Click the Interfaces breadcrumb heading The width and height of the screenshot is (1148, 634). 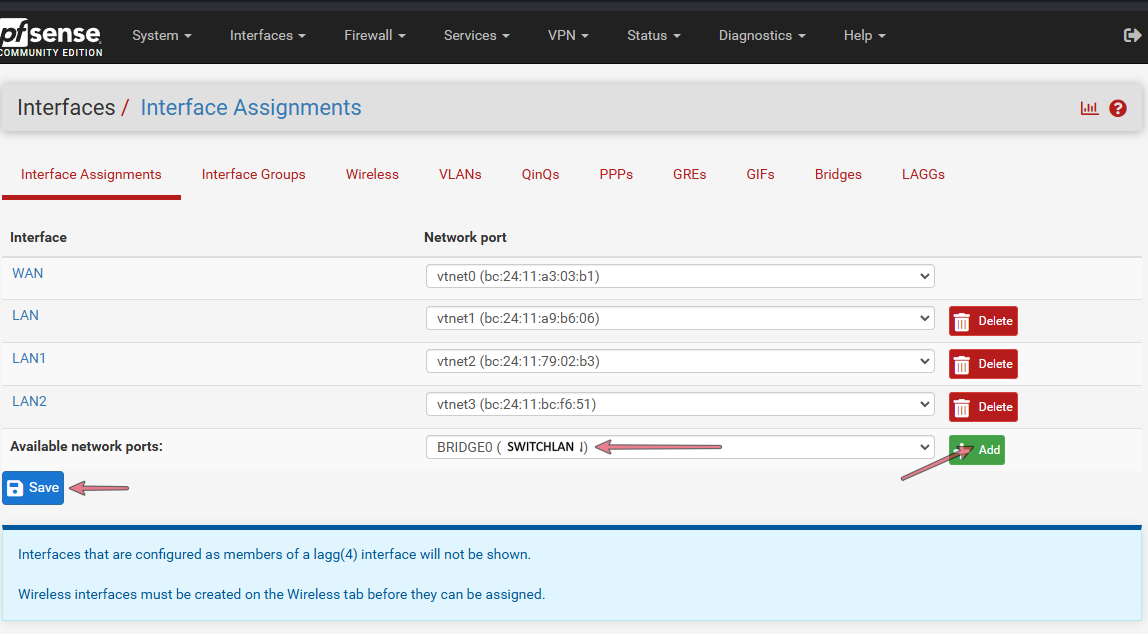[x=66, y=108]
